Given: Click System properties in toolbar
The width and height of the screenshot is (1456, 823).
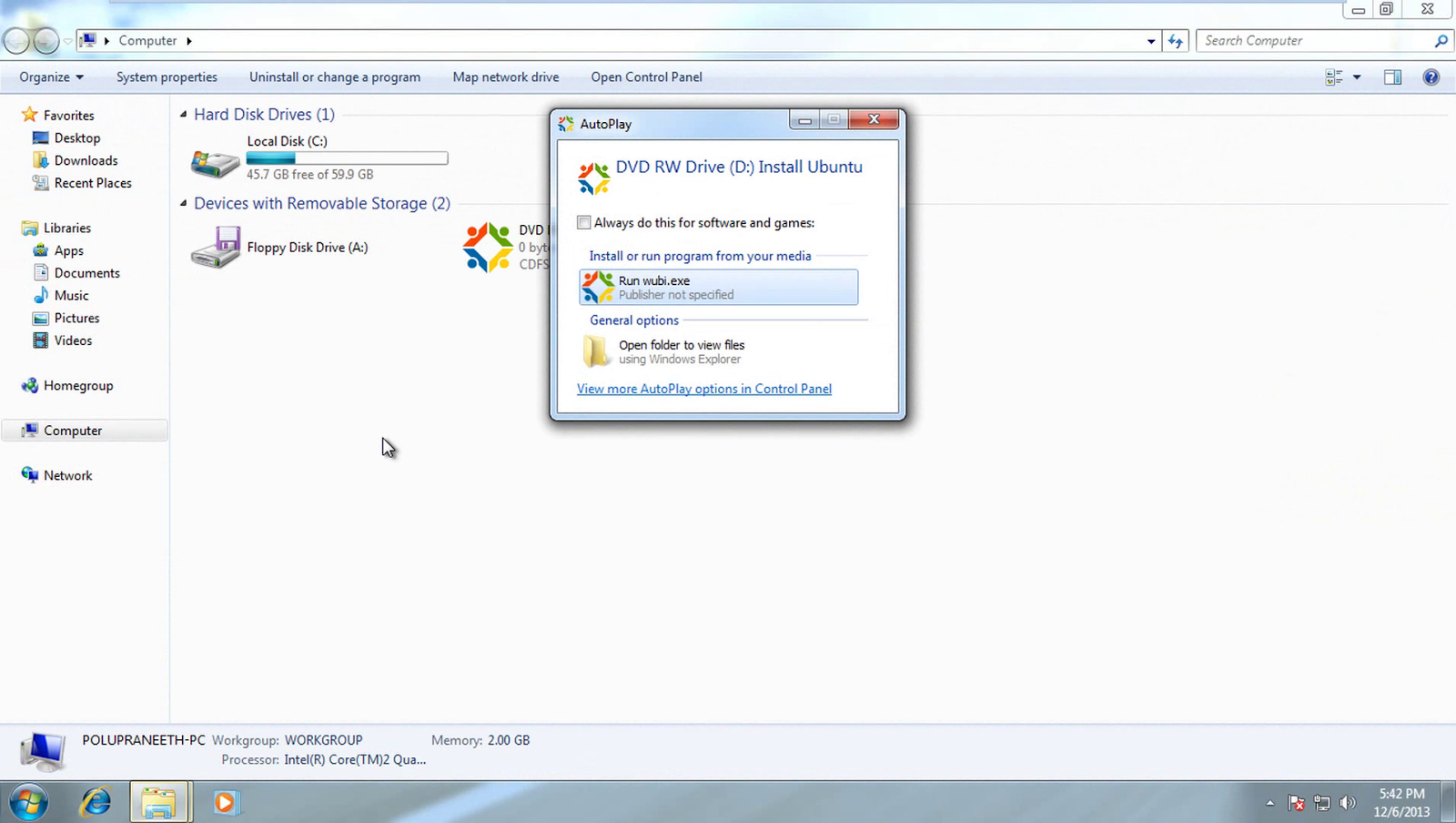Looking at the screenshot, I should pyautogui.click(x=167, y=77).
